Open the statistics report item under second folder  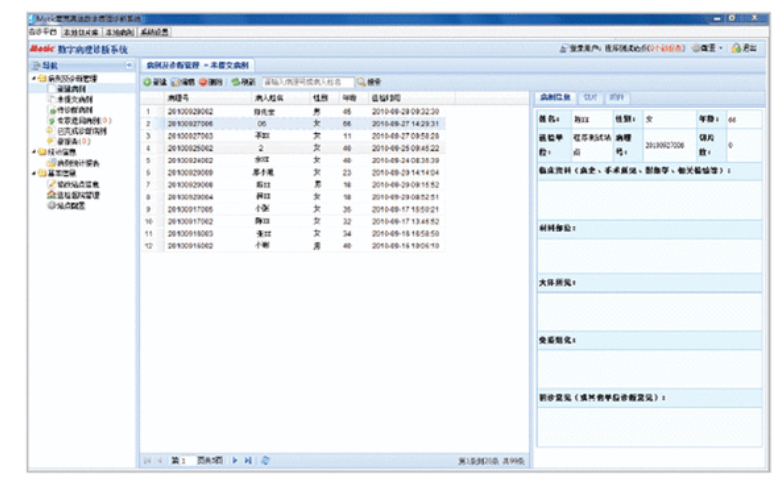(x=73, y=163)
